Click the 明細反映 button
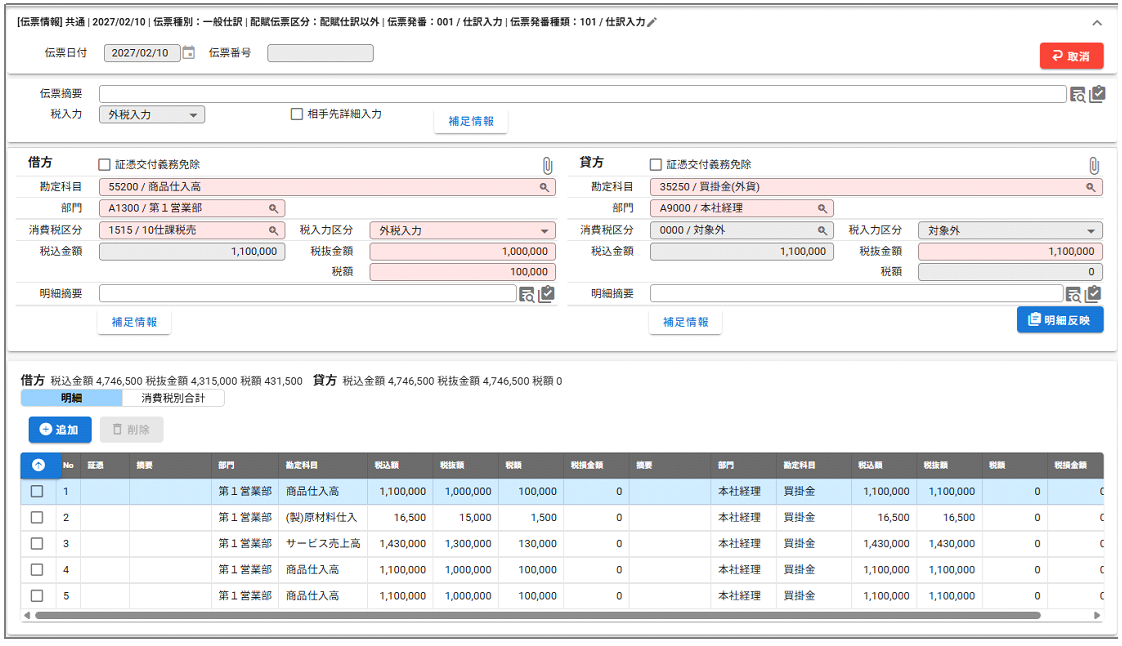 tap(1060, 320)
